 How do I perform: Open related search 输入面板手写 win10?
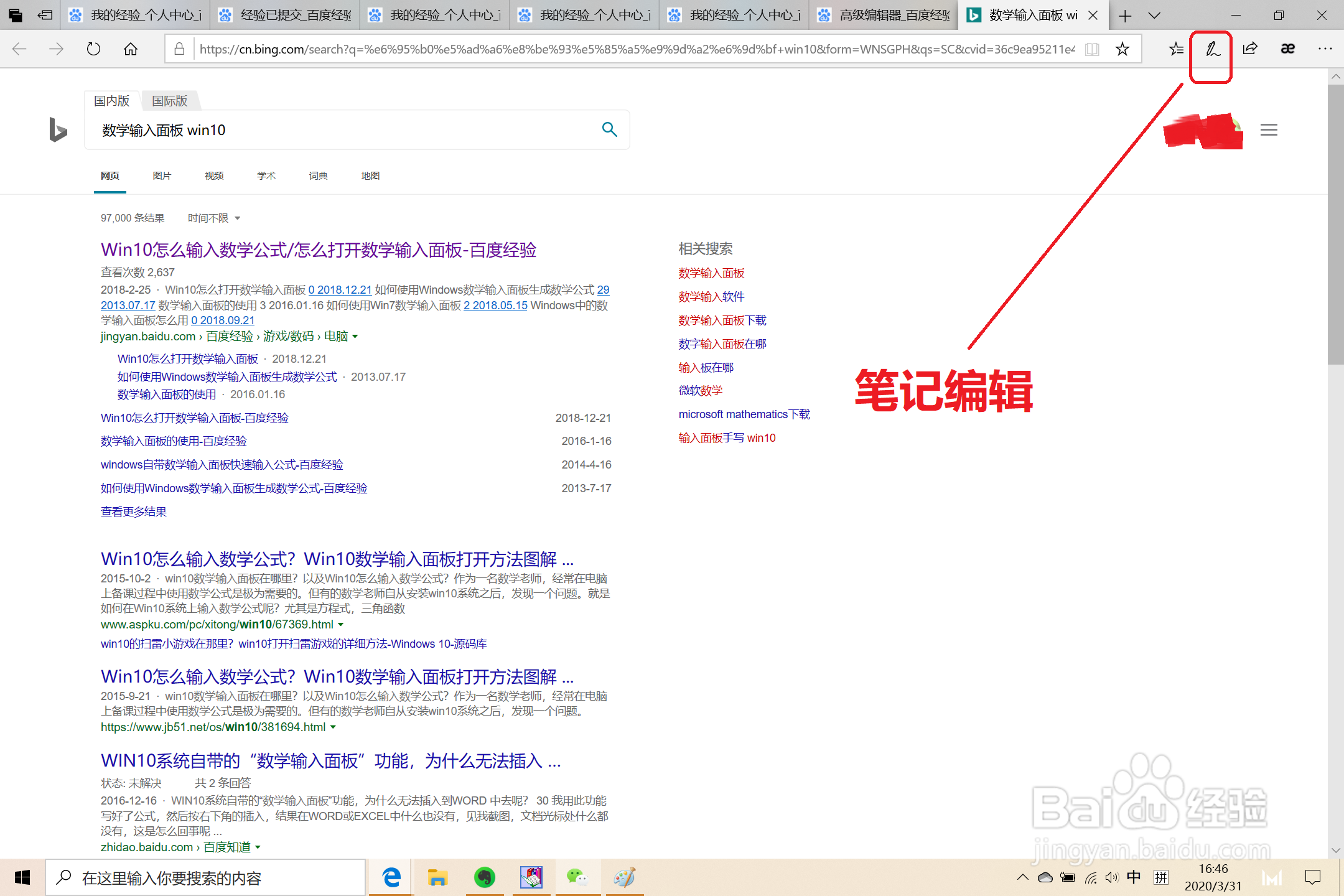tap(727, 438)
